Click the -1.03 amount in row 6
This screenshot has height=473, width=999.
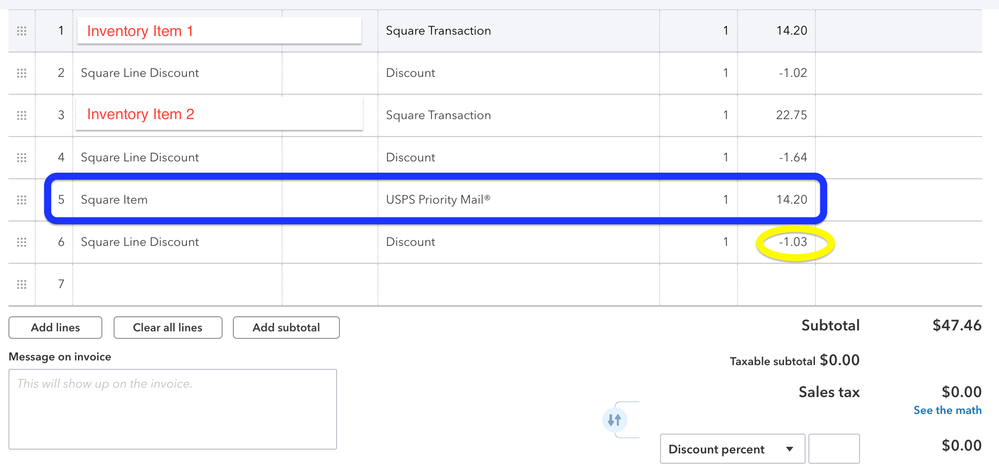tap(793, 242)
